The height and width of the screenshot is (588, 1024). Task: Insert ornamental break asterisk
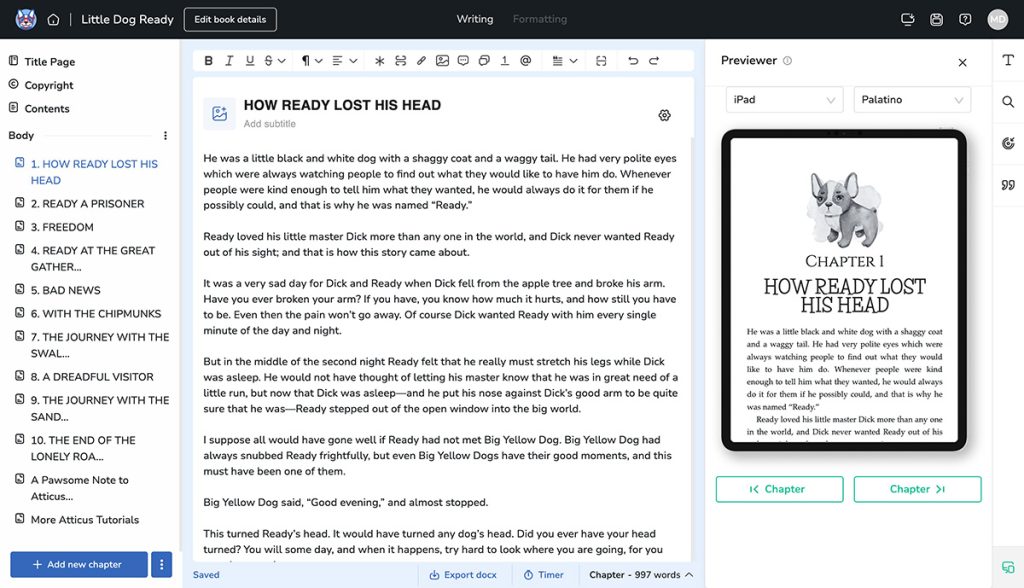click(x=379, y=61)
